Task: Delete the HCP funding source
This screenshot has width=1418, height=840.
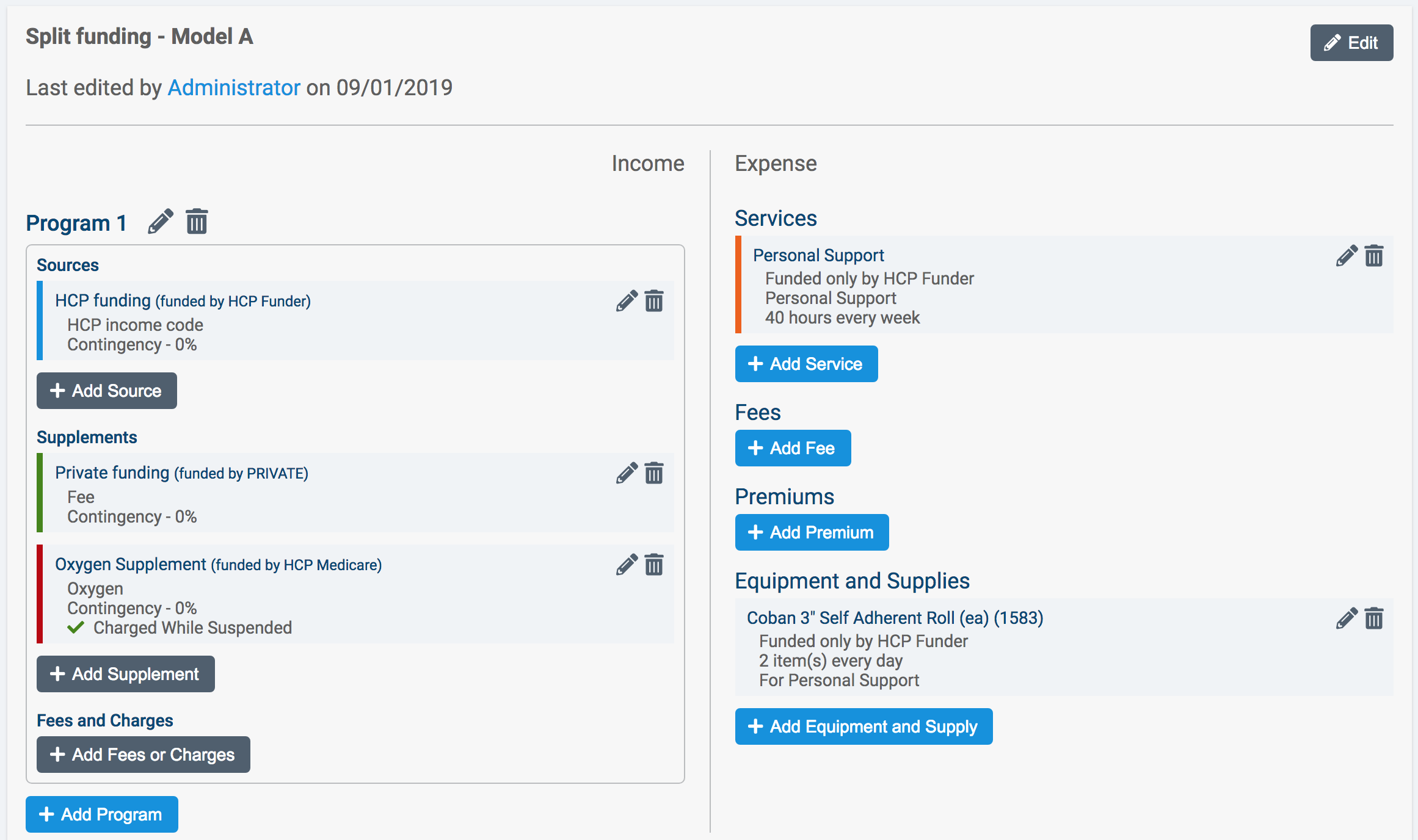Action: click(654, 301)
